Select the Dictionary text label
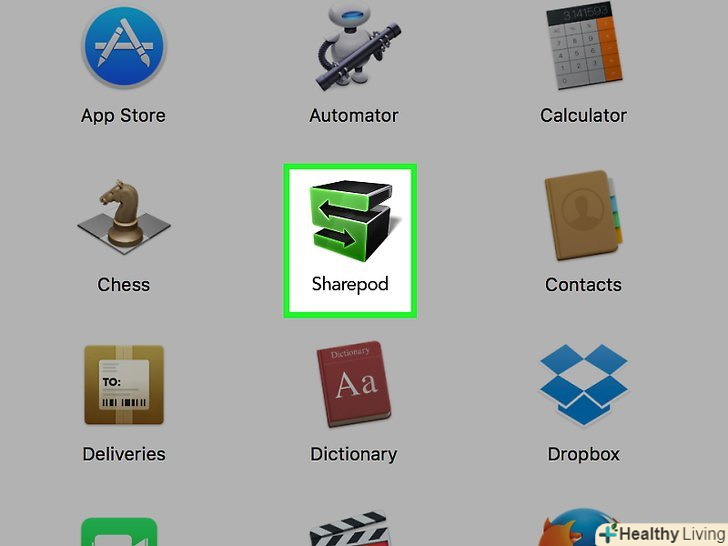This screenshot has width=728, height=546. pyautogui.click(x=354, y=455)
